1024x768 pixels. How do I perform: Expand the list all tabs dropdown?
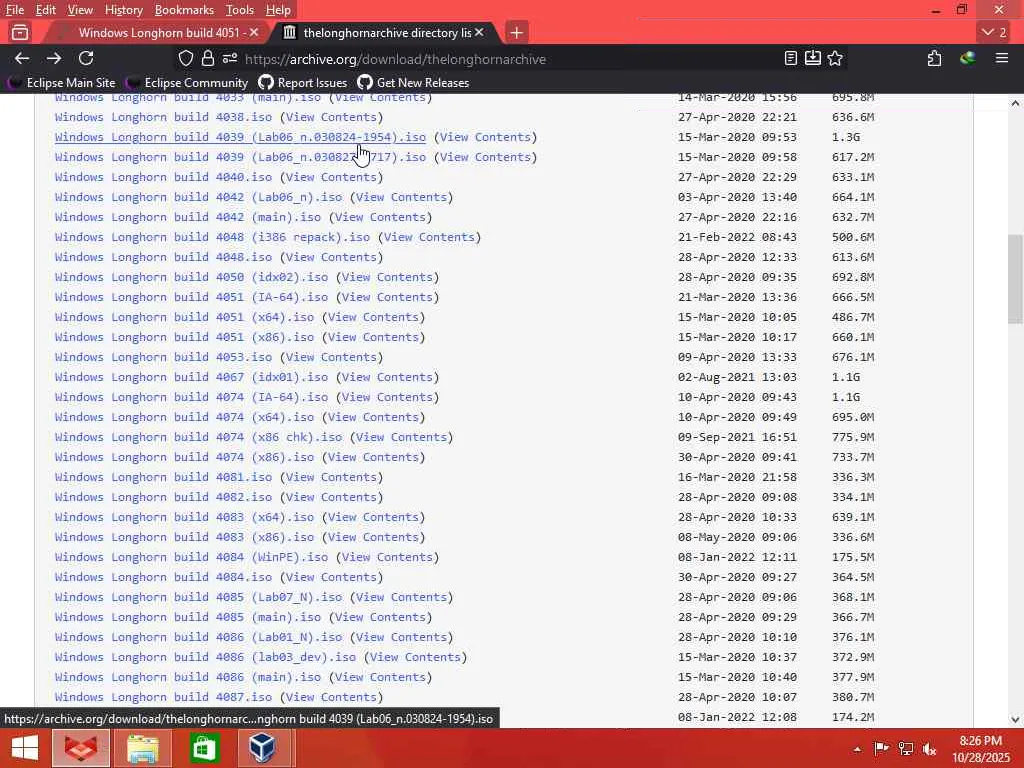(994, 32)
